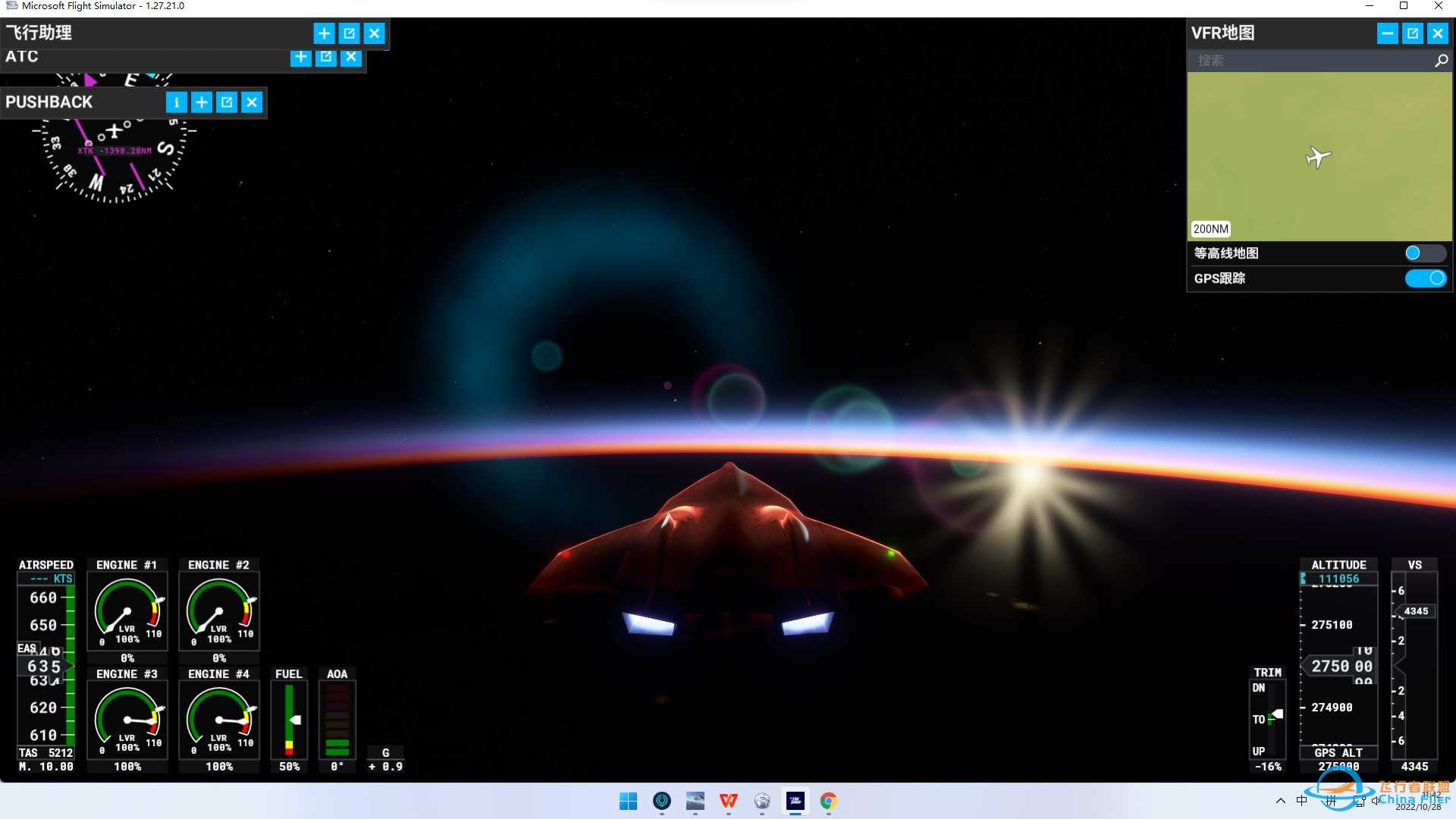Show hidden system tray icons
Viewport: 1456px width, 819px height.
(1280, 801)
